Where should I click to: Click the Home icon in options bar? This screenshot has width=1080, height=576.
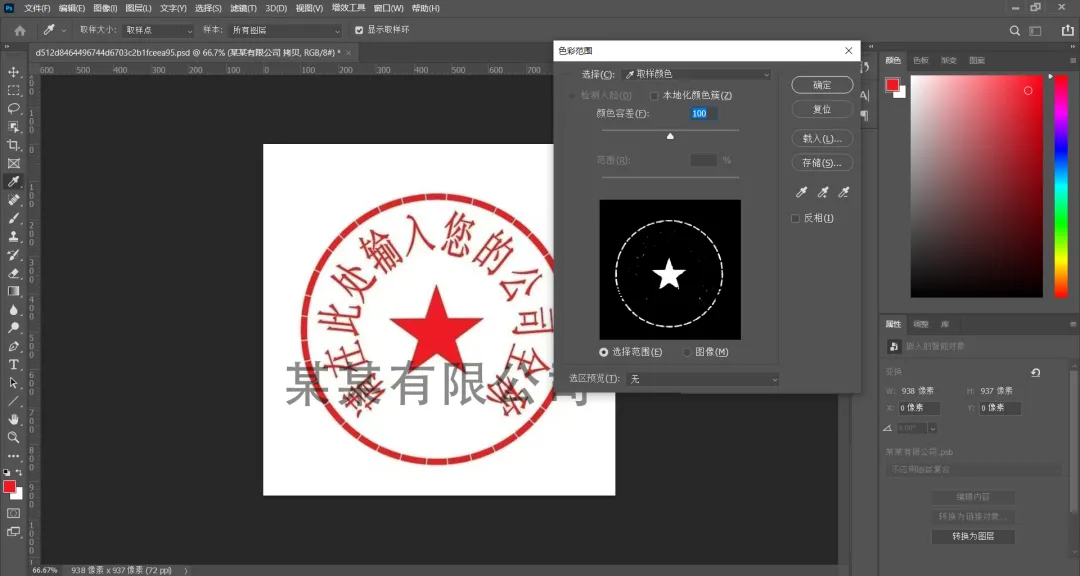(x=20, y=30)
